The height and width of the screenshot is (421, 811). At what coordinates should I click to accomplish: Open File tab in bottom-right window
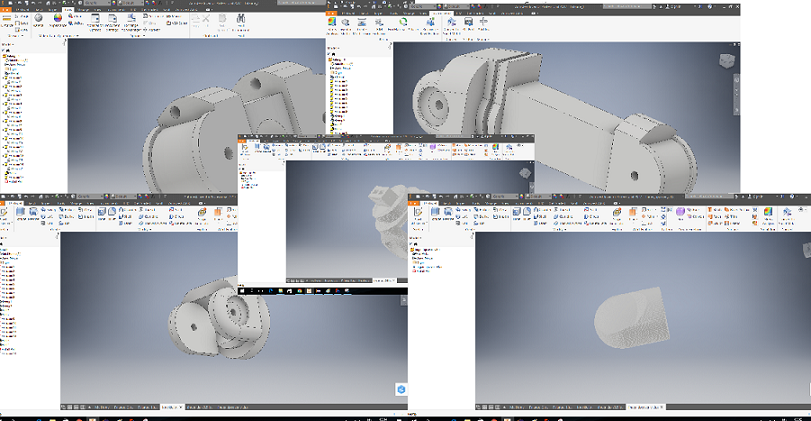tap(414, 203)
